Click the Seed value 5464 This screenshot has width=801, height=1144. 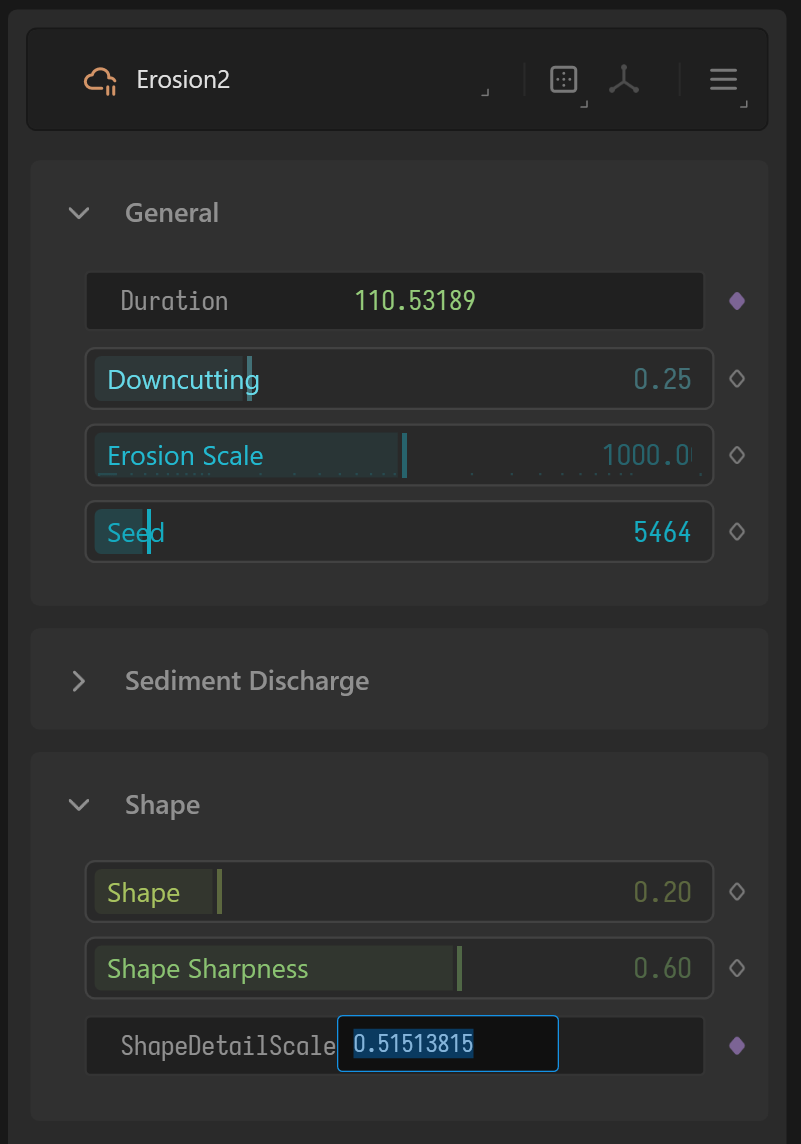click(662, 532)
